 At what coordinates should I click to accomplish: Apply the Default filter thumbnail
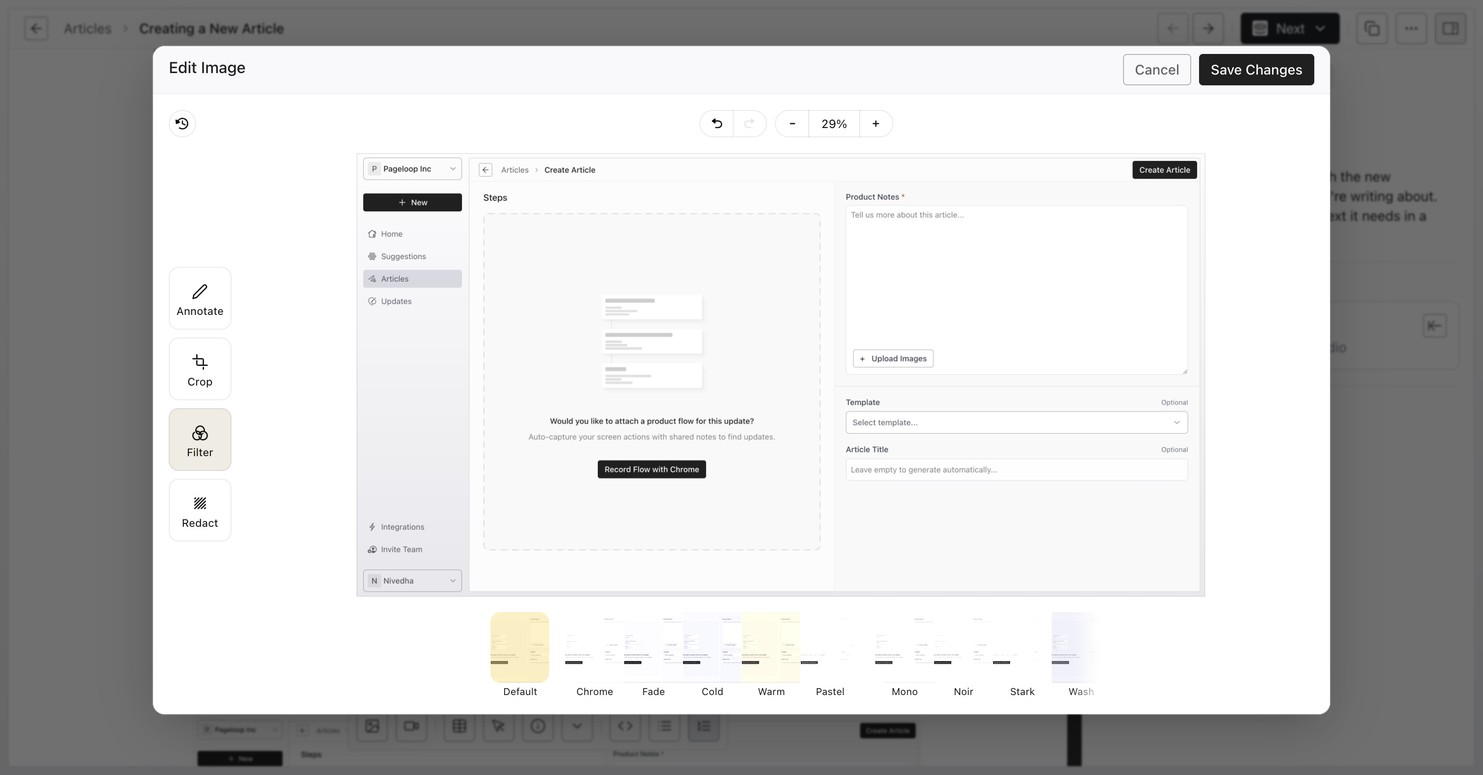pyautogui.click(x=520, y=647)
